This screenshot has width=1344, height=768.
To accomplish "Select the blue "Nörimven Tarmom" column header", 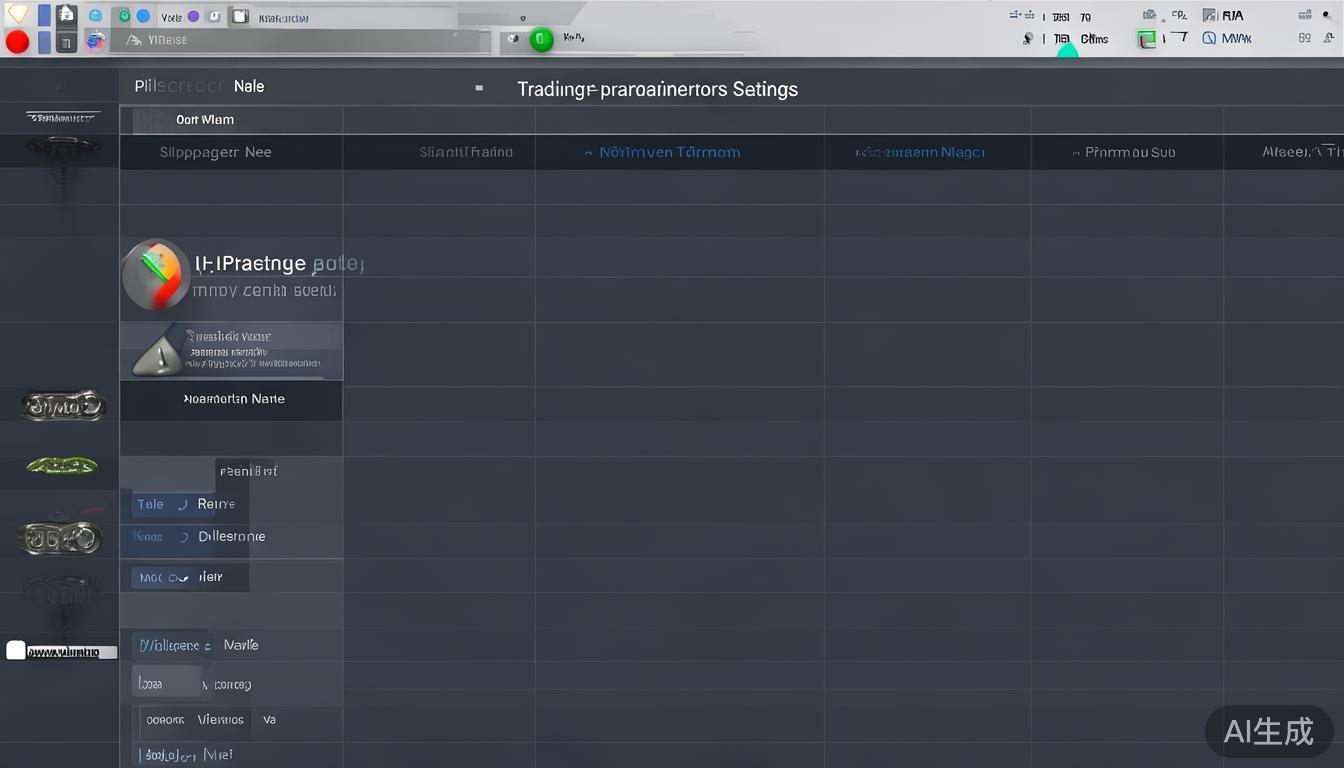I will tap(669, 153).
